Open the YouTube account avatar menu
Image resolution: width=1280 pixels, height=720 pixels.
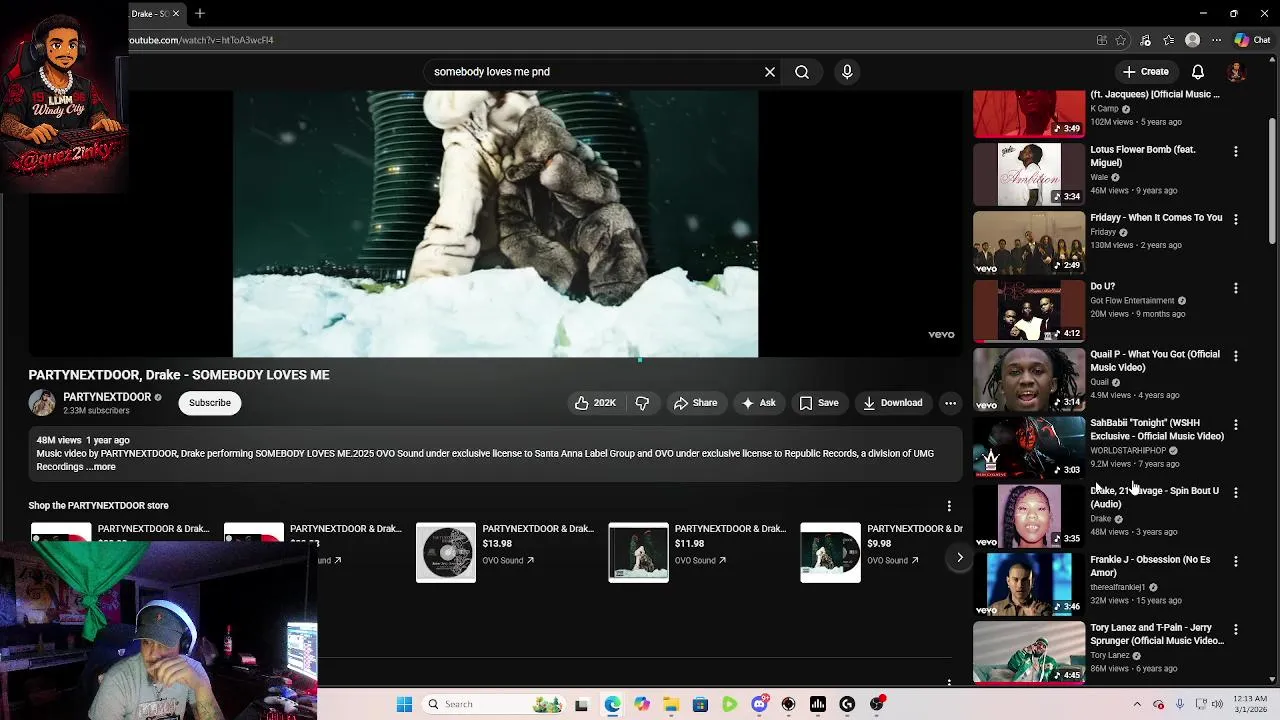pos(1237,72)
